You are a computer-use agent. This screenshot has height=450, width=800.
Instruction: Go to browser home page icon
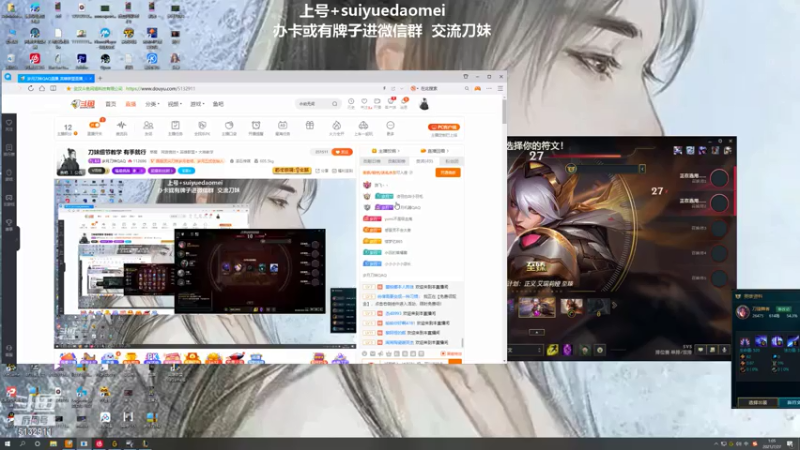42,88
